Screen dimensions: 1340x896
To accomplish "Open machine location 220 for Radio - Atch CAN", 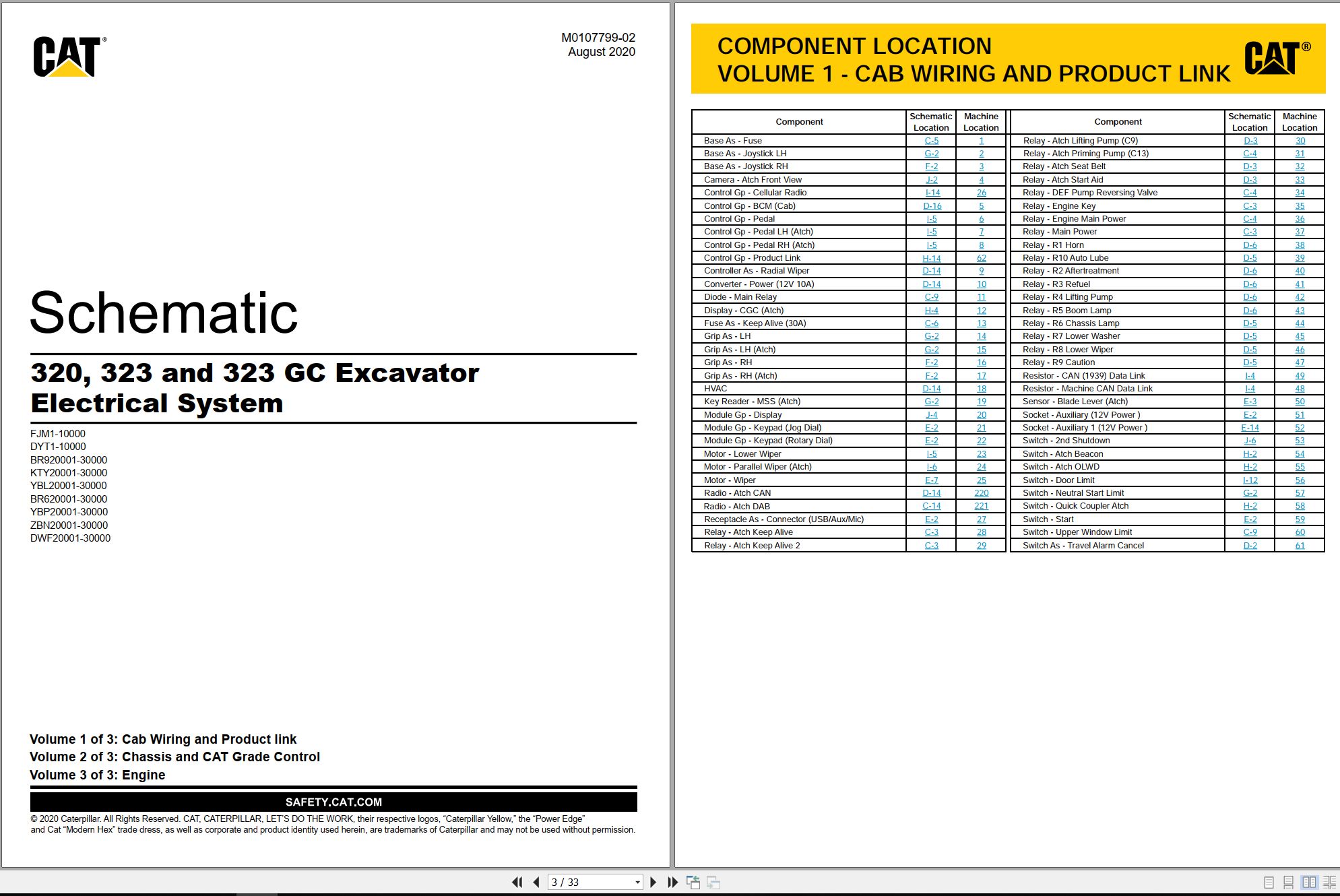I will (x=981, y=493).
